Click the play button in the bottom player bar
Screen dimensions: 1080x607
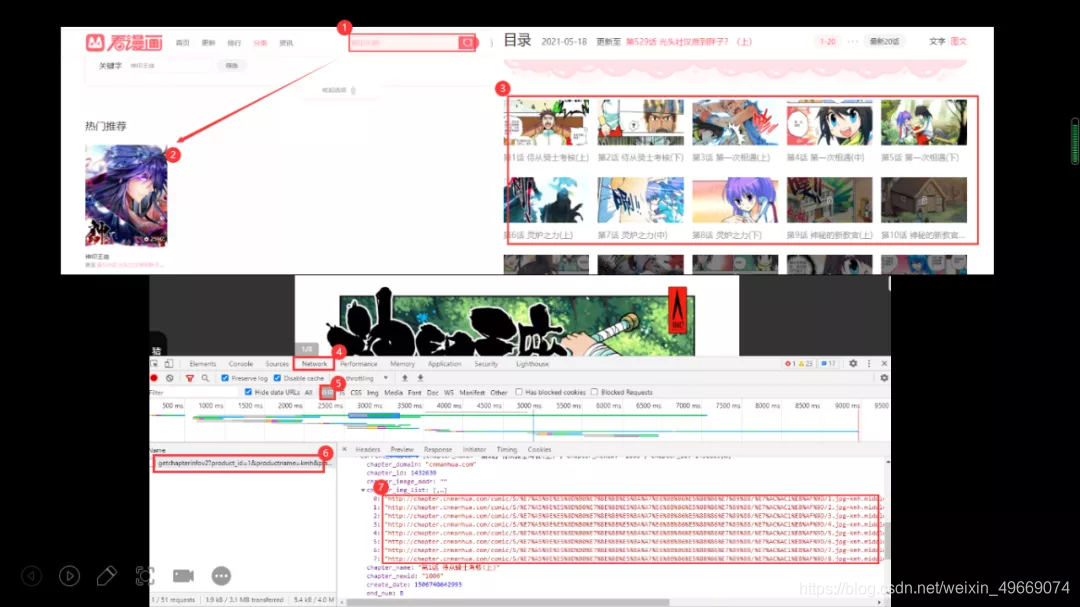click(70, 575)
